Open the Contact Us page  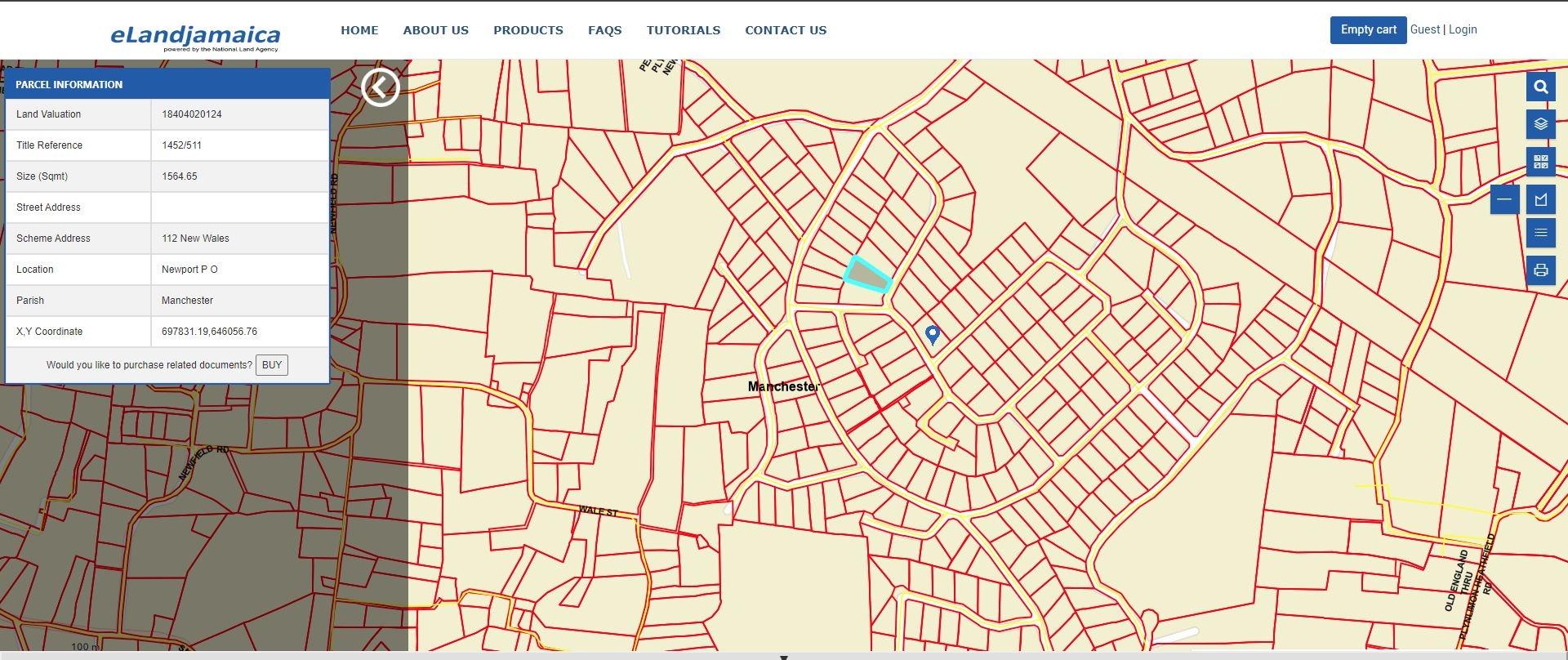[785, 30]
